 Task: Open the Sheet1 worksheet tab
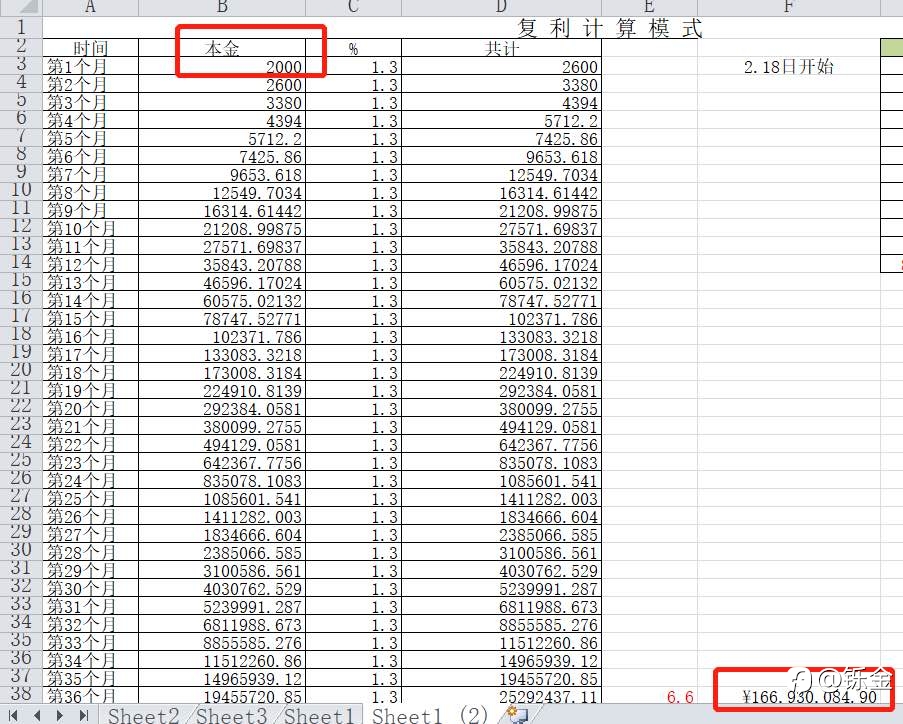[x=320, y=715]
